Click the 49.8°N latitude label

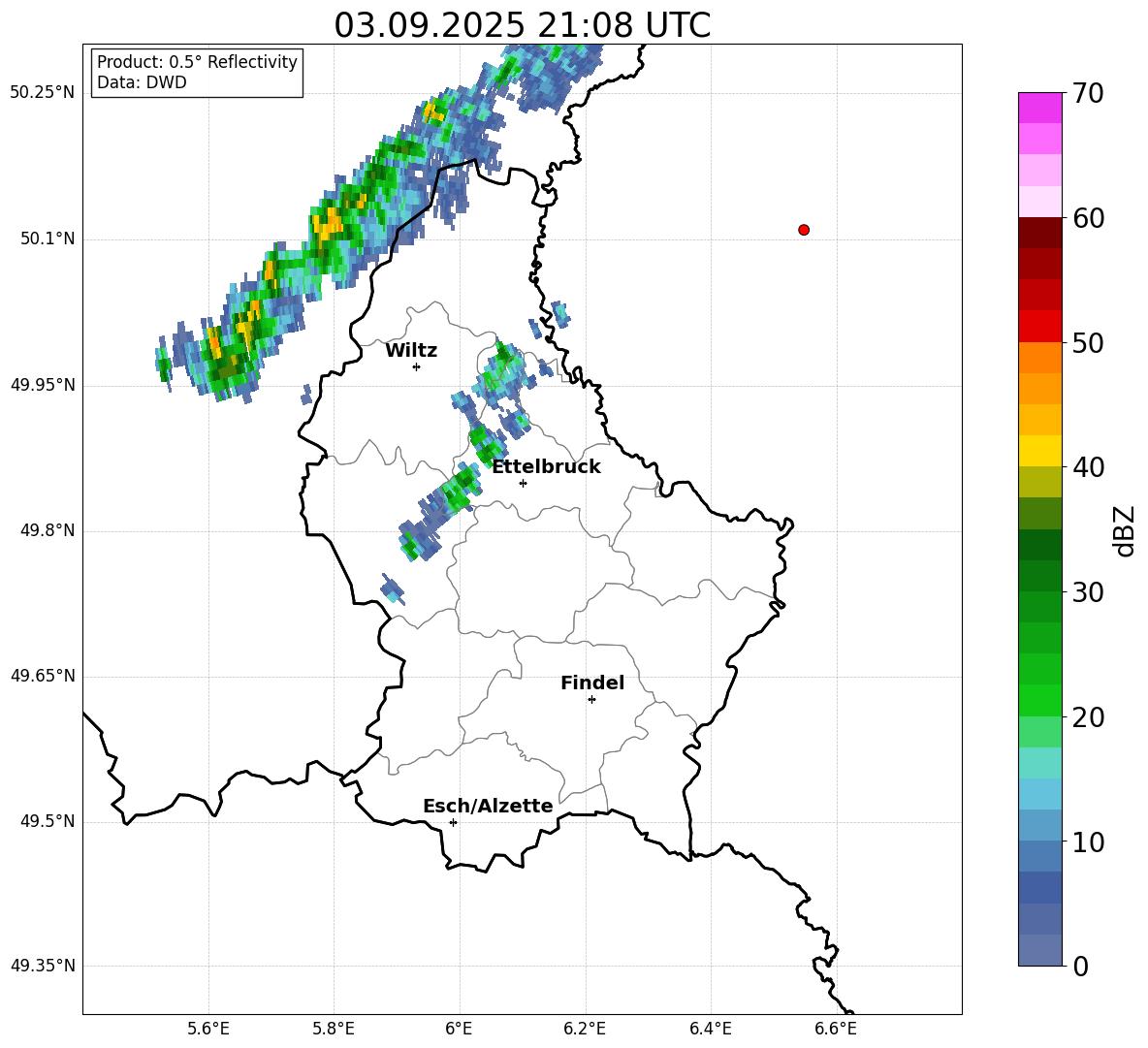click(48, 530)
